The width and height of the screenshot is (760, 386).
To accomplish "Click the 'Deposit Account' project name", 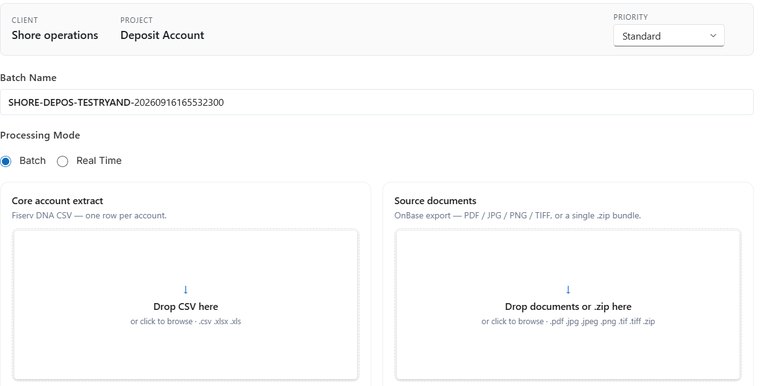I will click(162, 35).
